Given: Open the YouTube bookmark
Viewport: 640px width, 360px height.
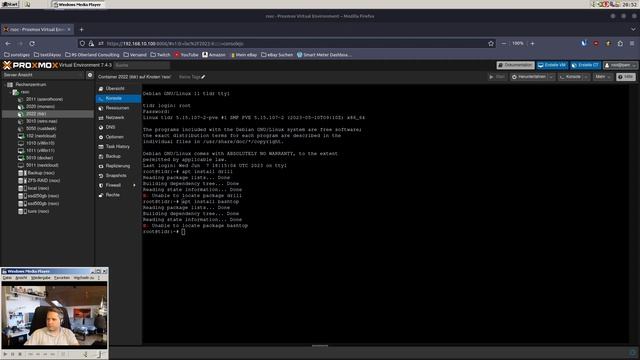Looking at the screenshot, I should 186,55.
